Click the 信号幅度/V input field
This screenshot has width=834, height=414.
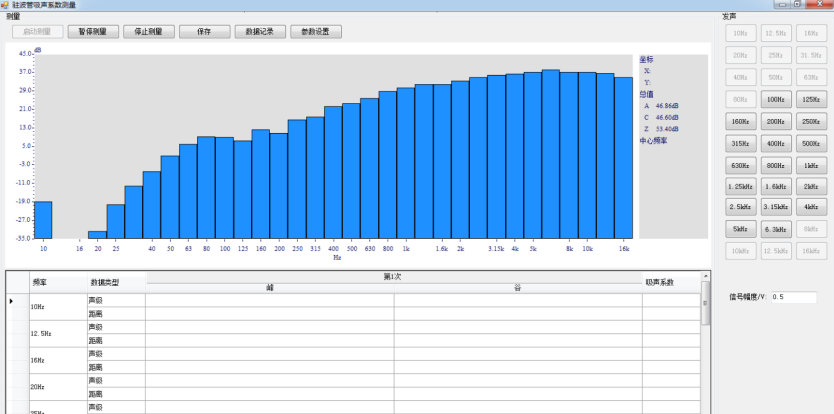point(793,297)
